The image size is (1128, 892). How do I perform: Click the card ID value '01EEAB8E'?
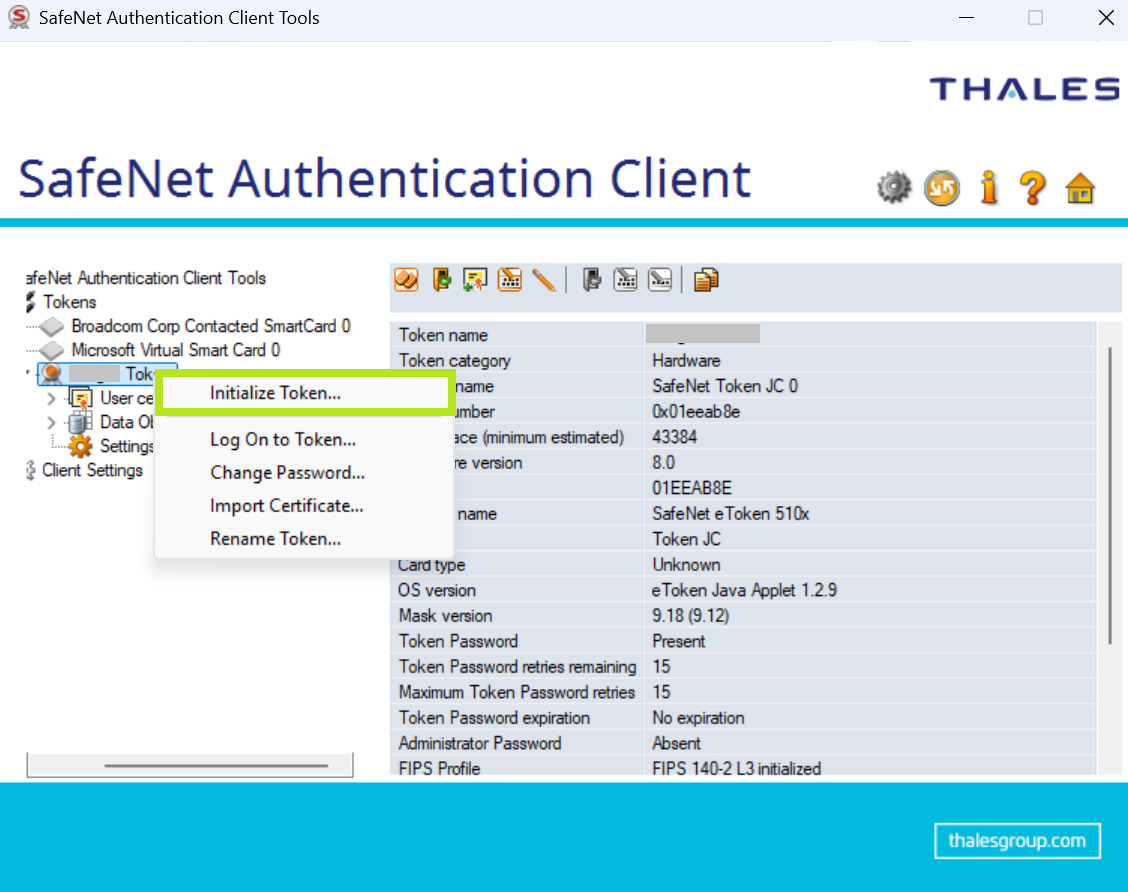point(691,488)
